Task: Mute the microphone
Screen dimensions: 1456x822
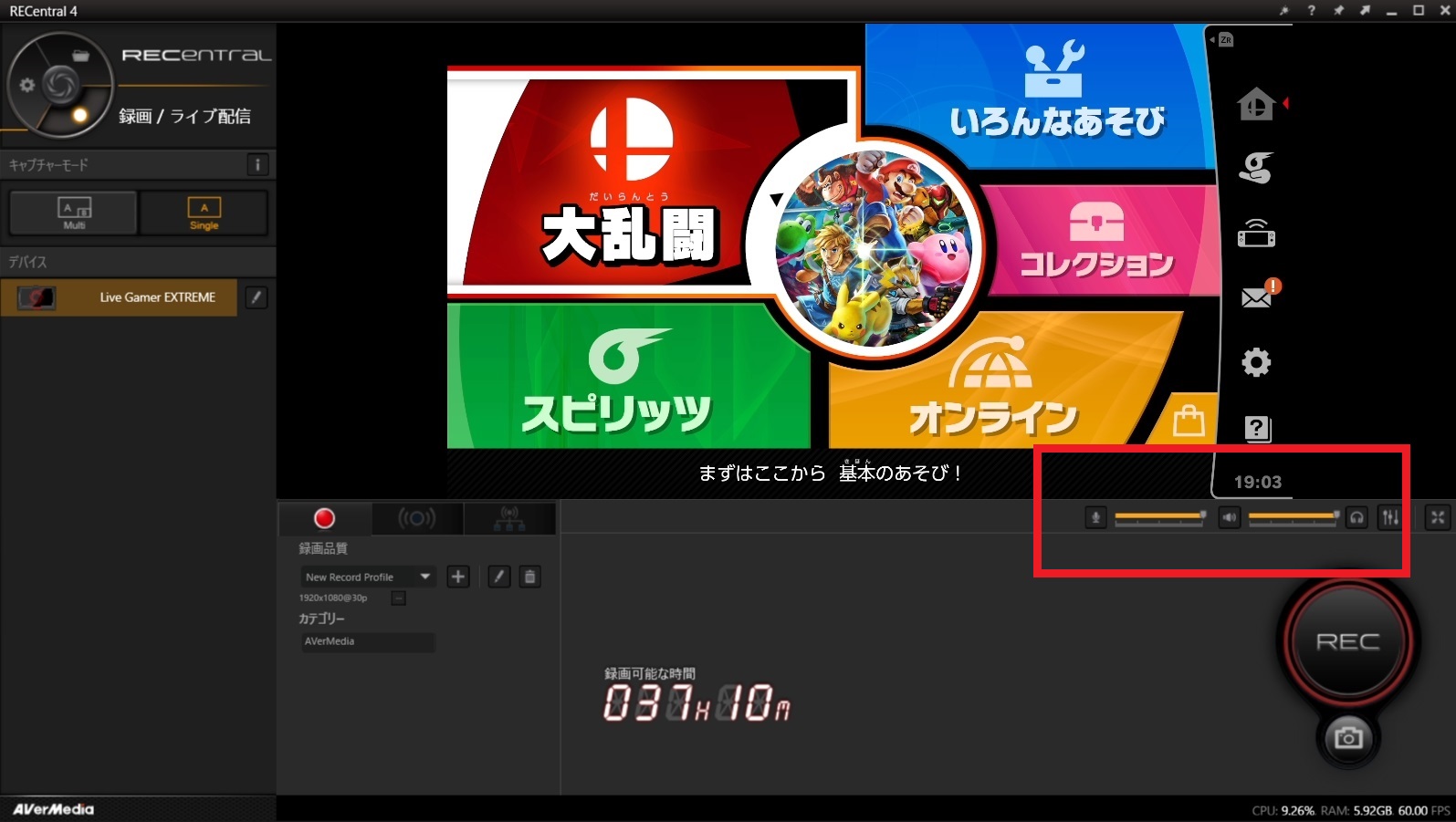Action: (1095, 518)
